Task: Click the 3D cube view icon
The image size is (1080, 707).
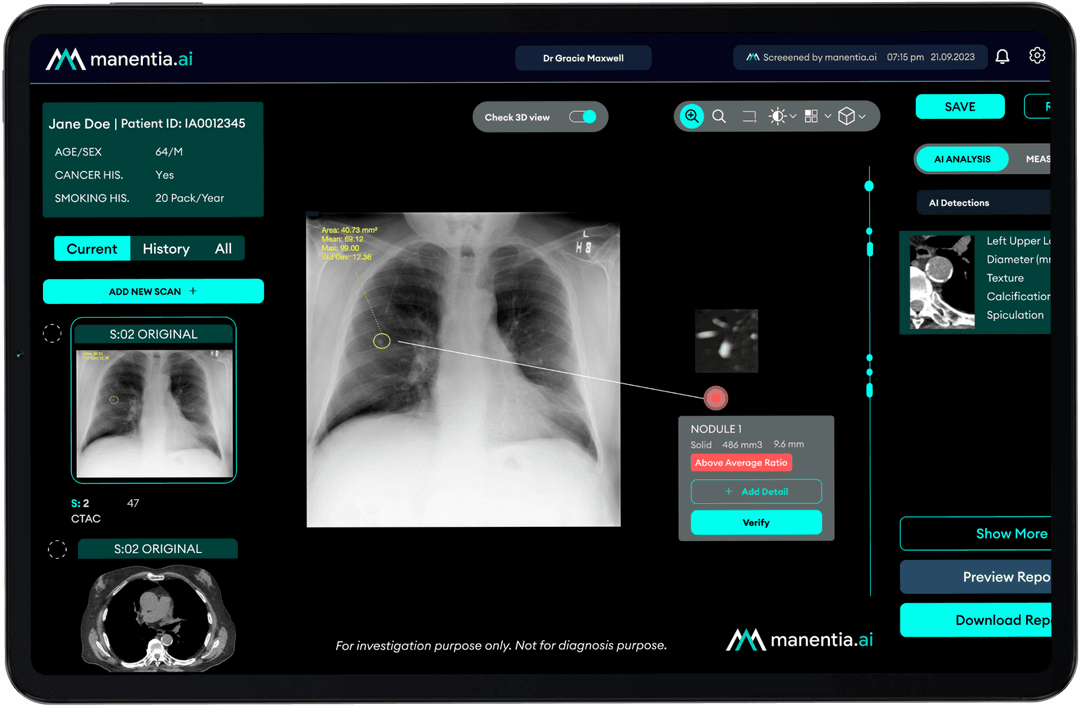Action: coord(847,116)
